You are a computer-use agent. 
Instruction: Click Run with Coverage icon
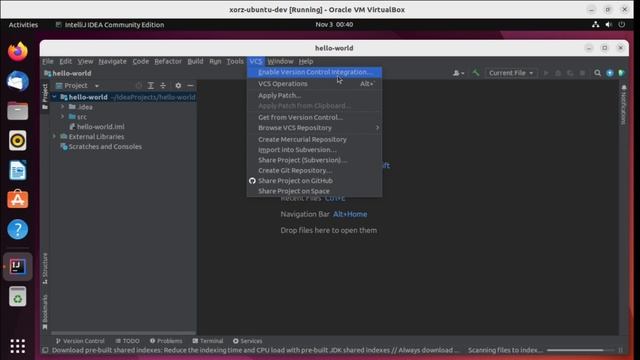point(570,73)
